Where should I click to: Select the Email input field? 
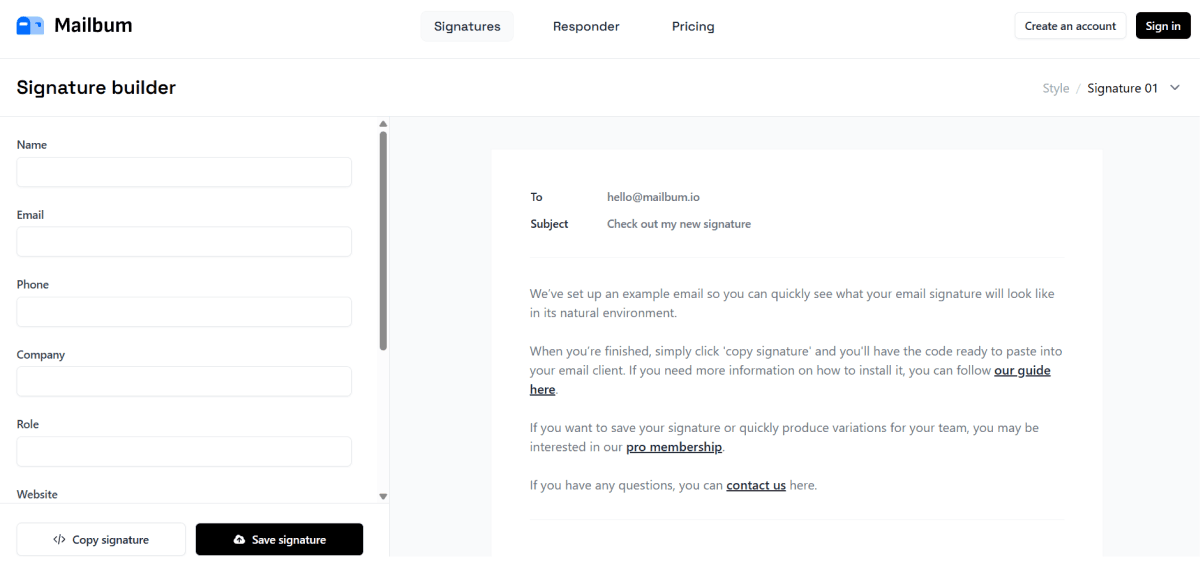coord(184,241)
